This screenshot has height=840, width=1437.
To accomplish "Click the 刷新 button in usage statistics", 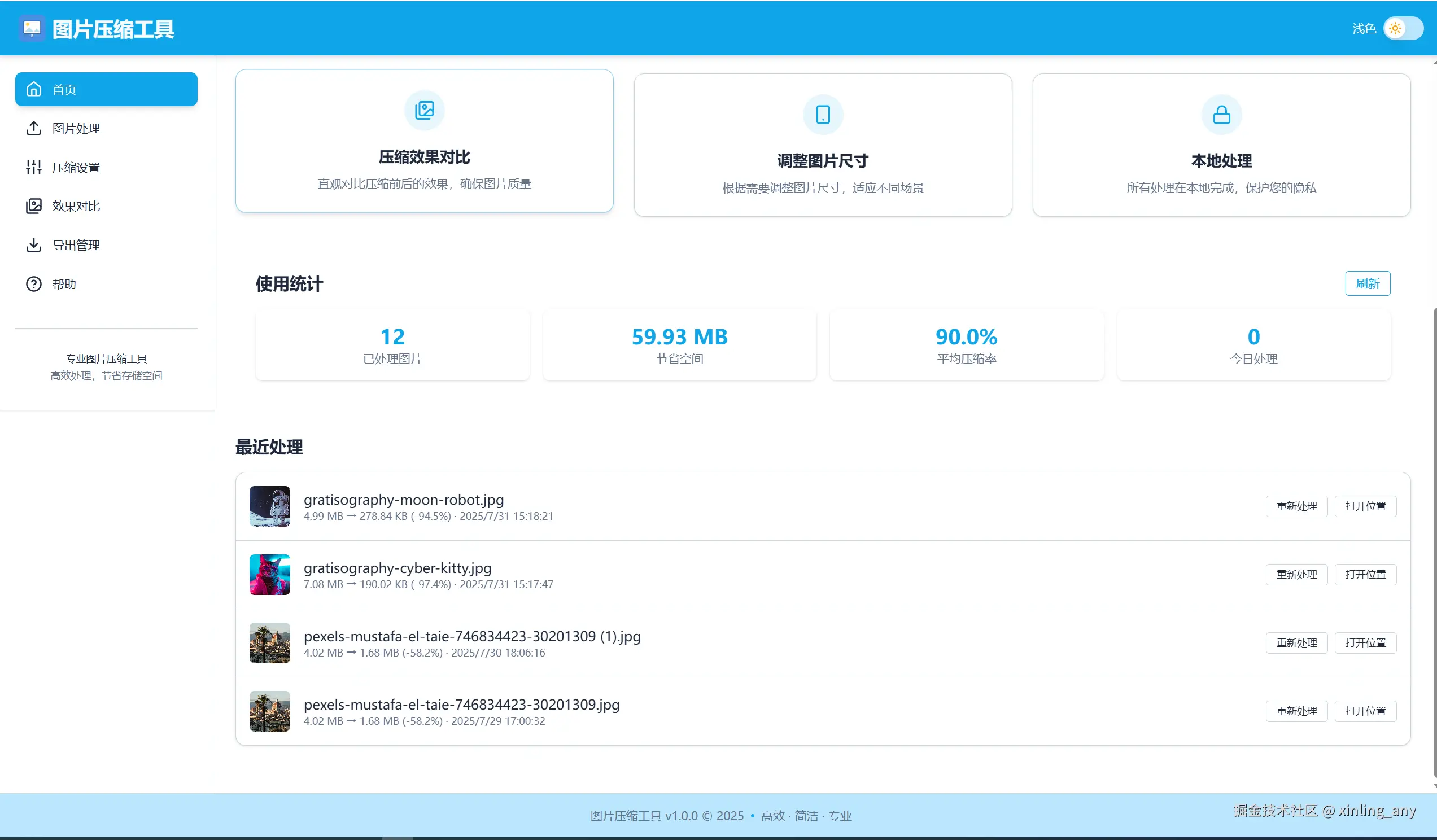I will tap(1368, 283).
